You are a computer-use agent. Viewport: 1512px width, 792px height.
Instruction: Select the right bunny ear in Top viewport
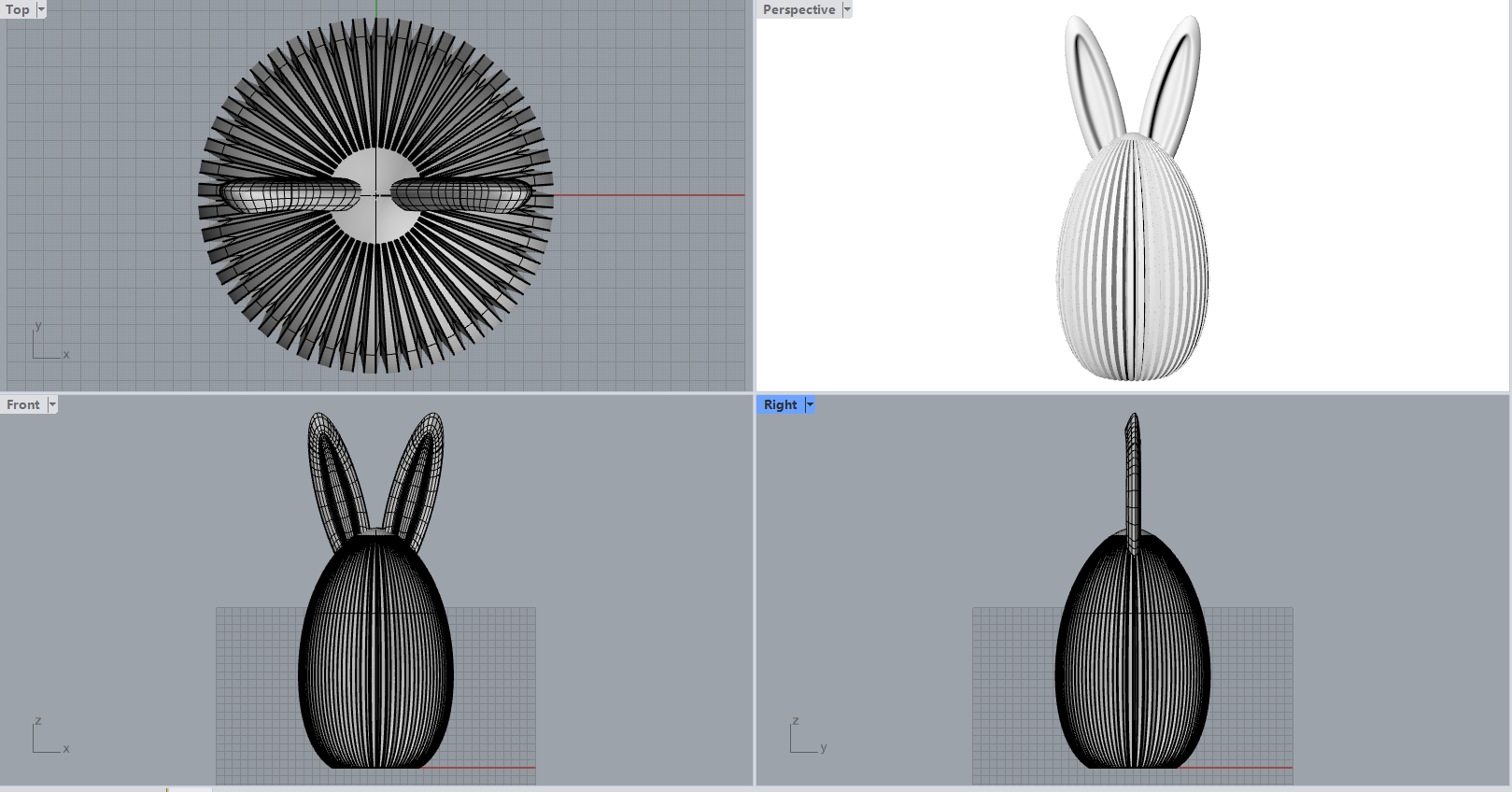tap(461, 195)
